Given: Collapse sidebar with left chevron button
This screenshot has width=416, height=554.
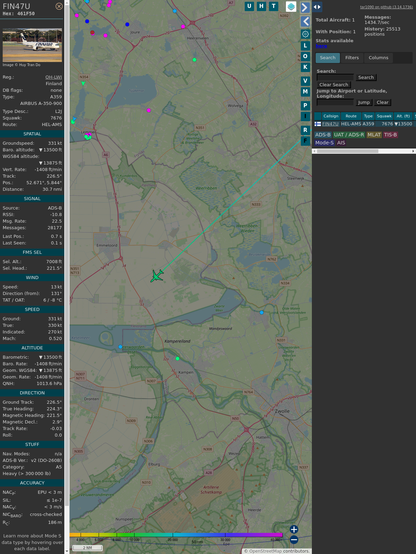Looking at the screenshot, I should [x=305, y=22].
